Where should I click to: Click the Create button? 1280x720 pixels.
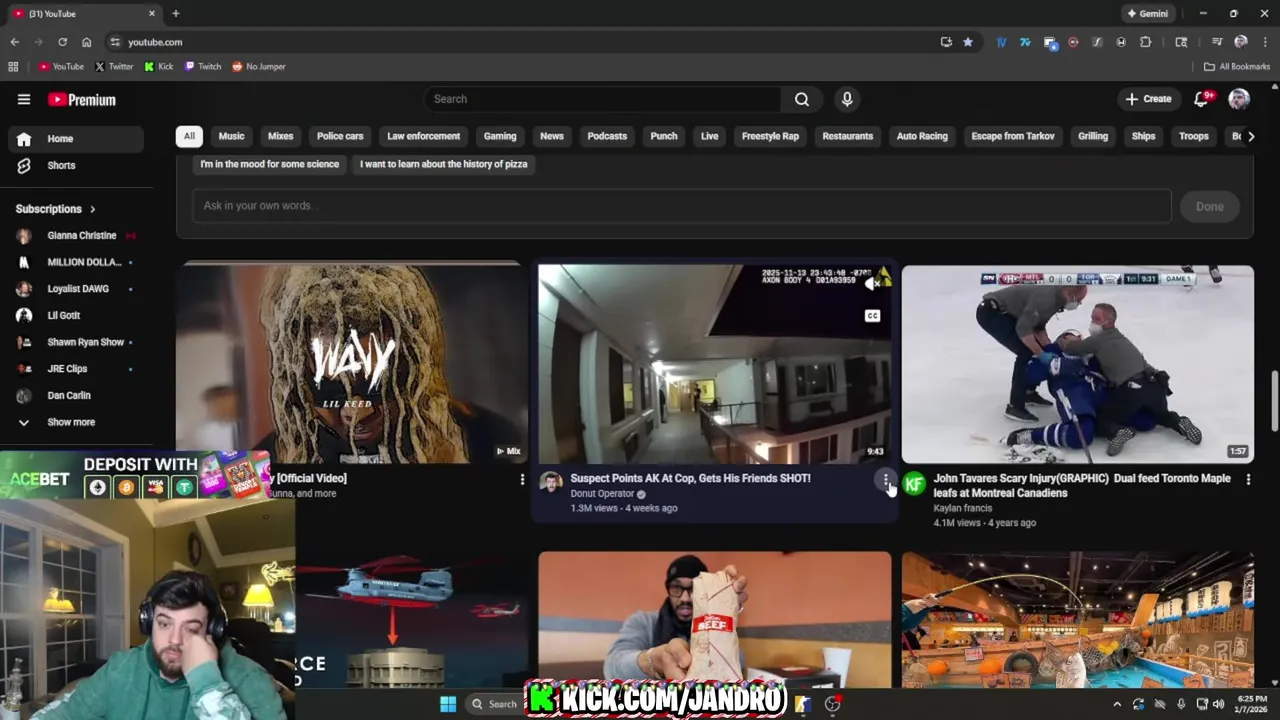pos(1148,99)
